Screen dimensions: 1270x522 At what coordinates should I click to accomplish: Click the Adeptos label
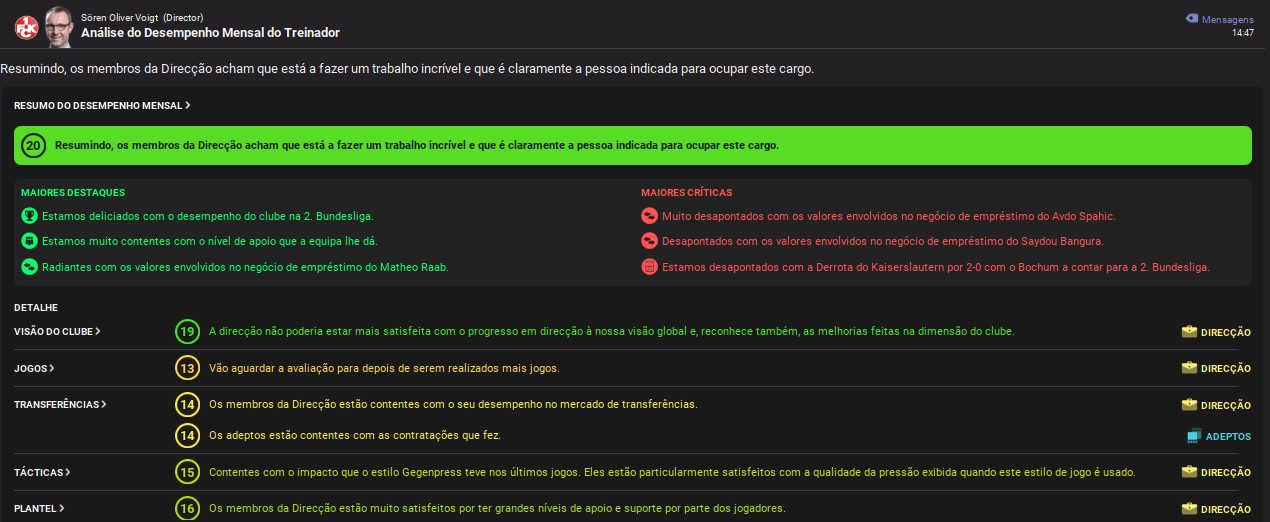click(1228, 437)
